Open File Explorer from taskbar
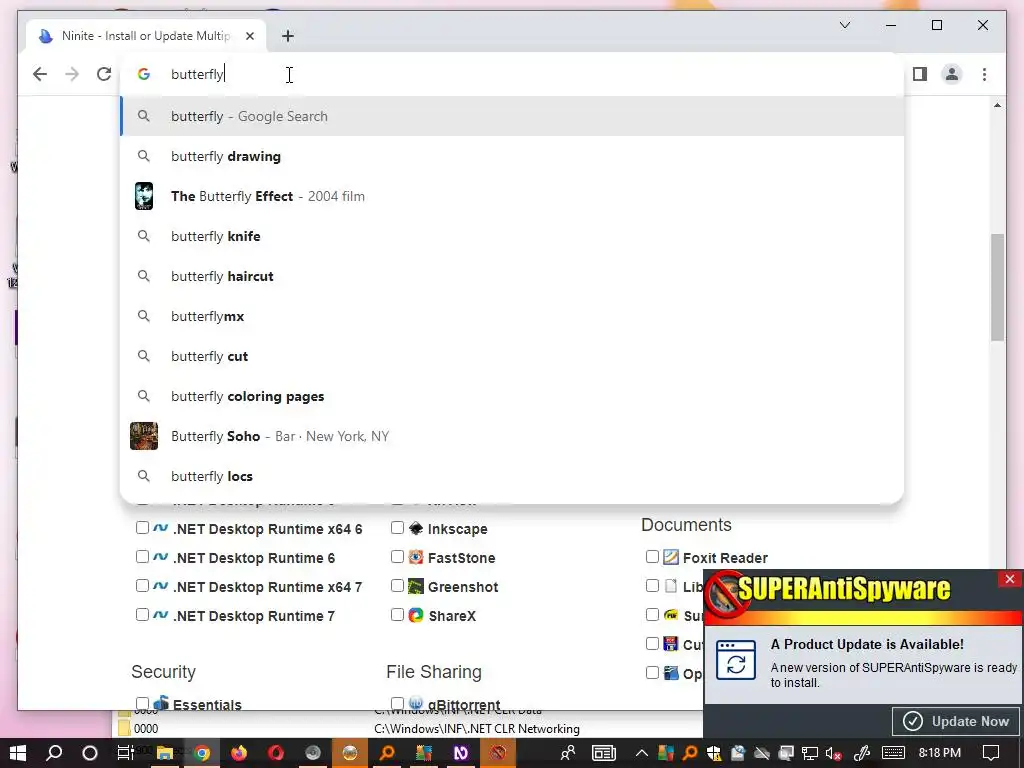Screen dimensions: 1024x768 click(x=165, y=753)
